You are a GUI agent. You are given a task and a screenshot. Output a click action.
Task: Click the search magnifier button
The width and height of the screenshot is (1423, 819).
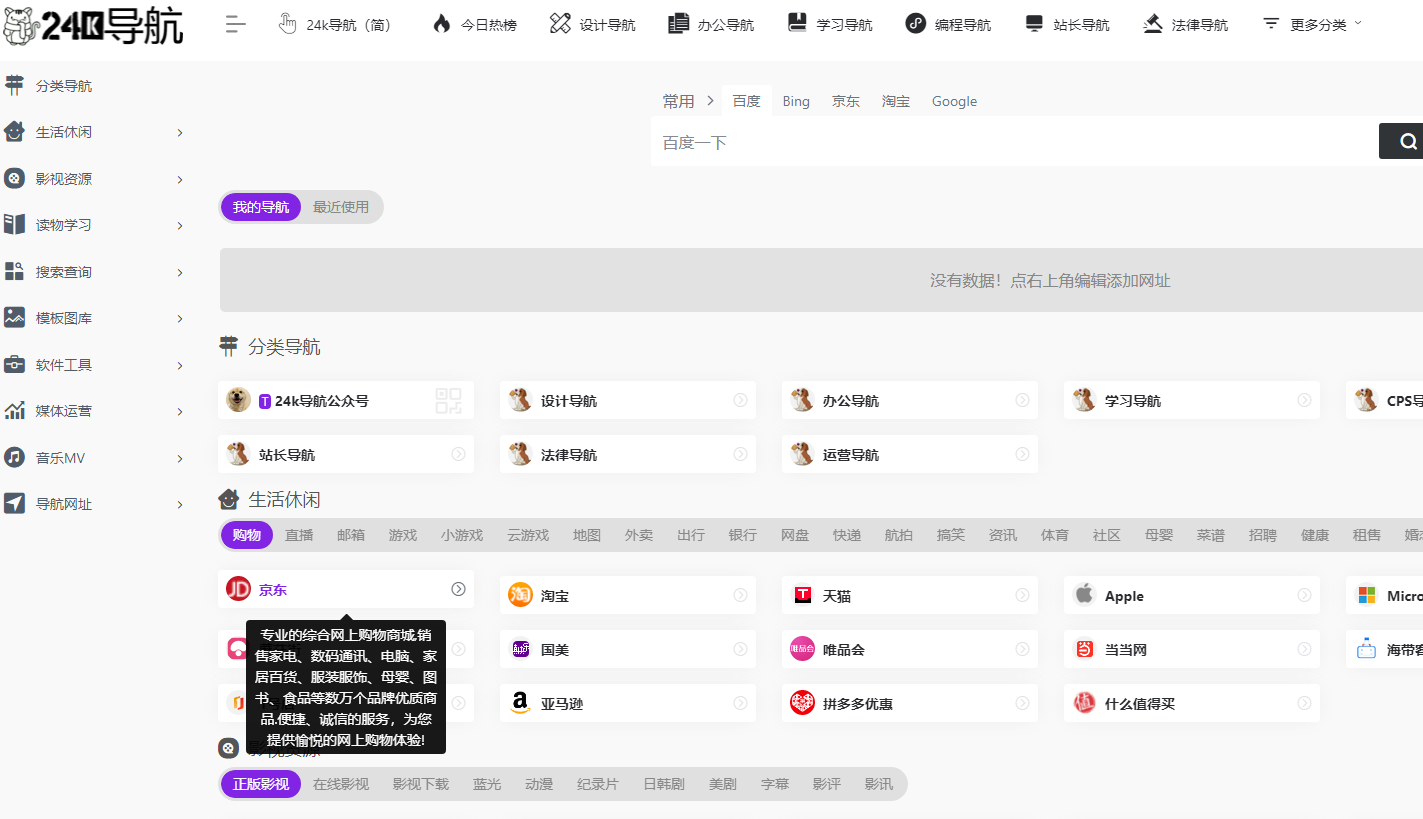click(1408, 141)
